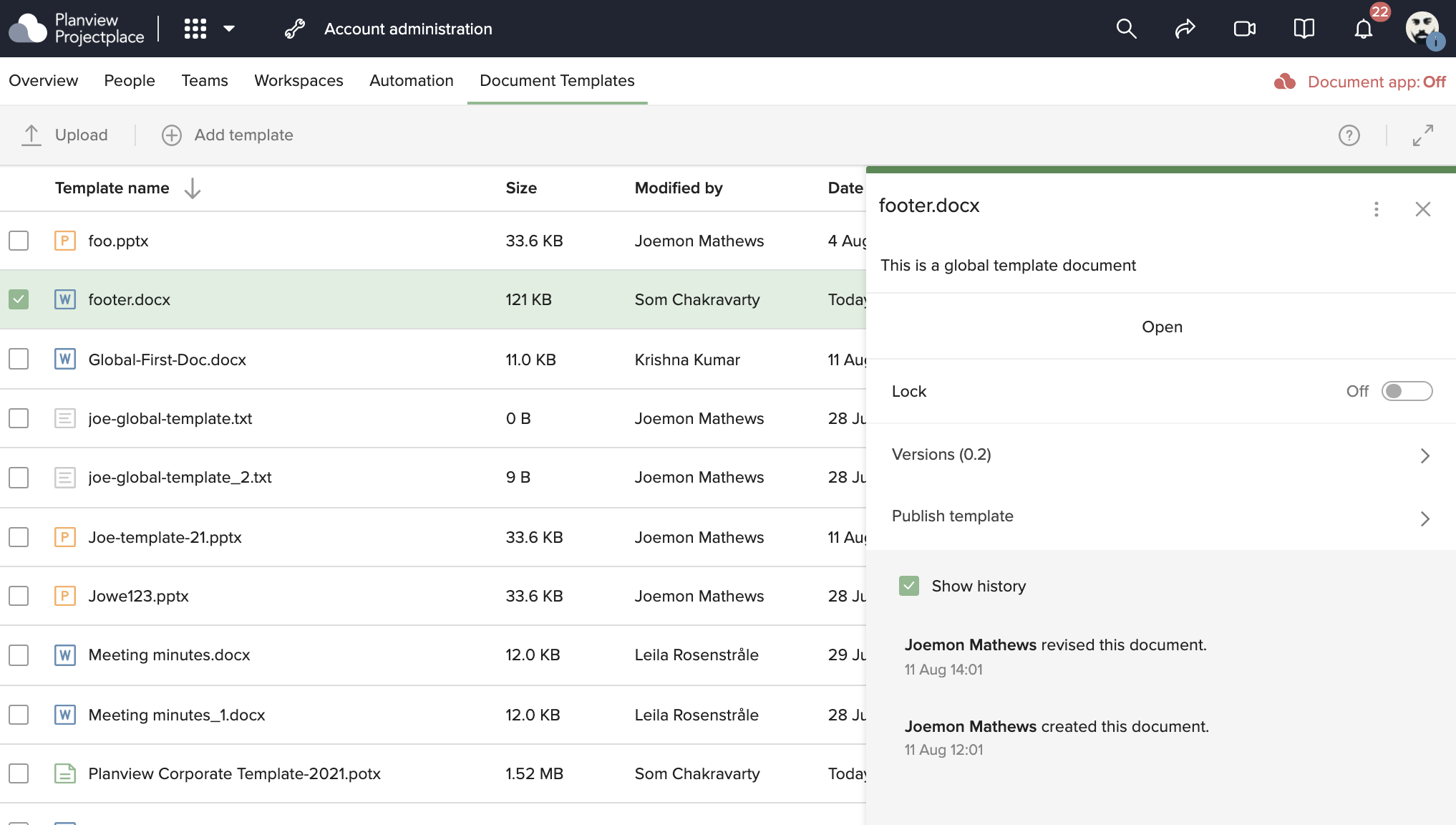1456x825 pixels.
Task: Open the app launcher grid icon
Action: click(x=195, y=29)
